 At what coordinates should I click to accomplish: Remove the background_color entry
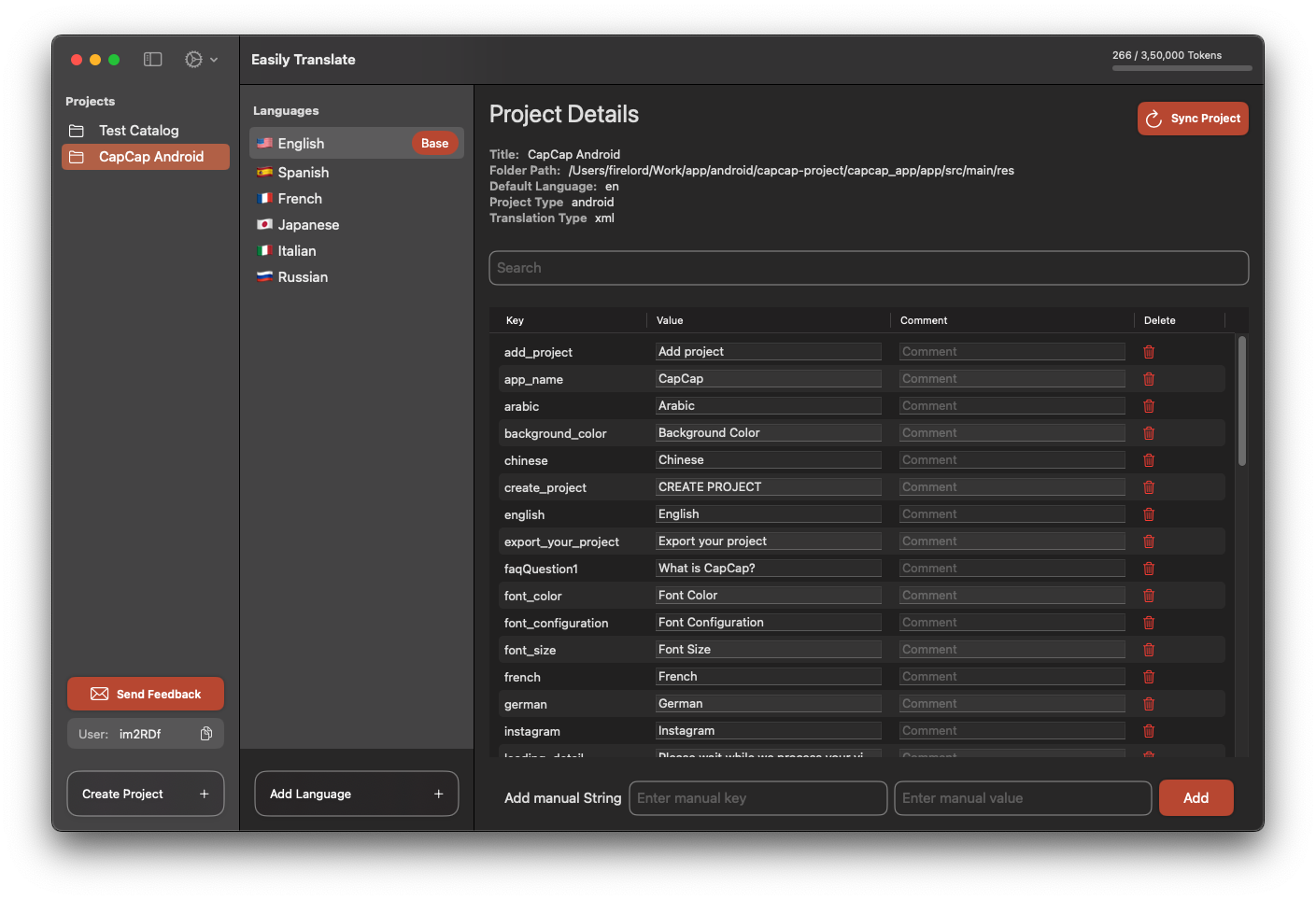tap(1149, 433)
